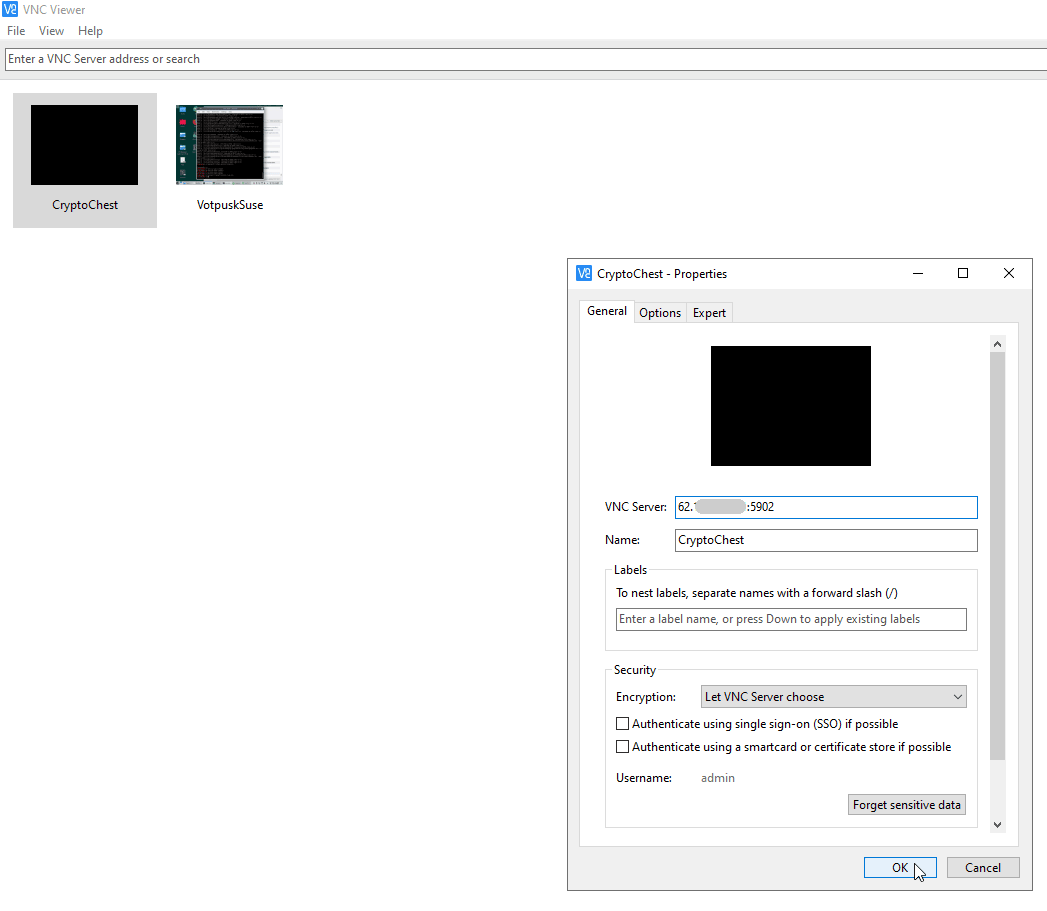Click the nest labels instruction text
Screen dimensions: 1047x911
click(x=757, y=593)
